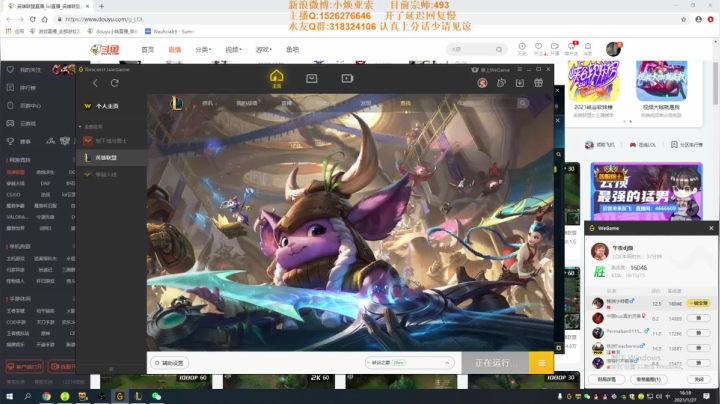
Task: Select 地下城与勇士 in WeGame sidebar
Action: point(111,141)
